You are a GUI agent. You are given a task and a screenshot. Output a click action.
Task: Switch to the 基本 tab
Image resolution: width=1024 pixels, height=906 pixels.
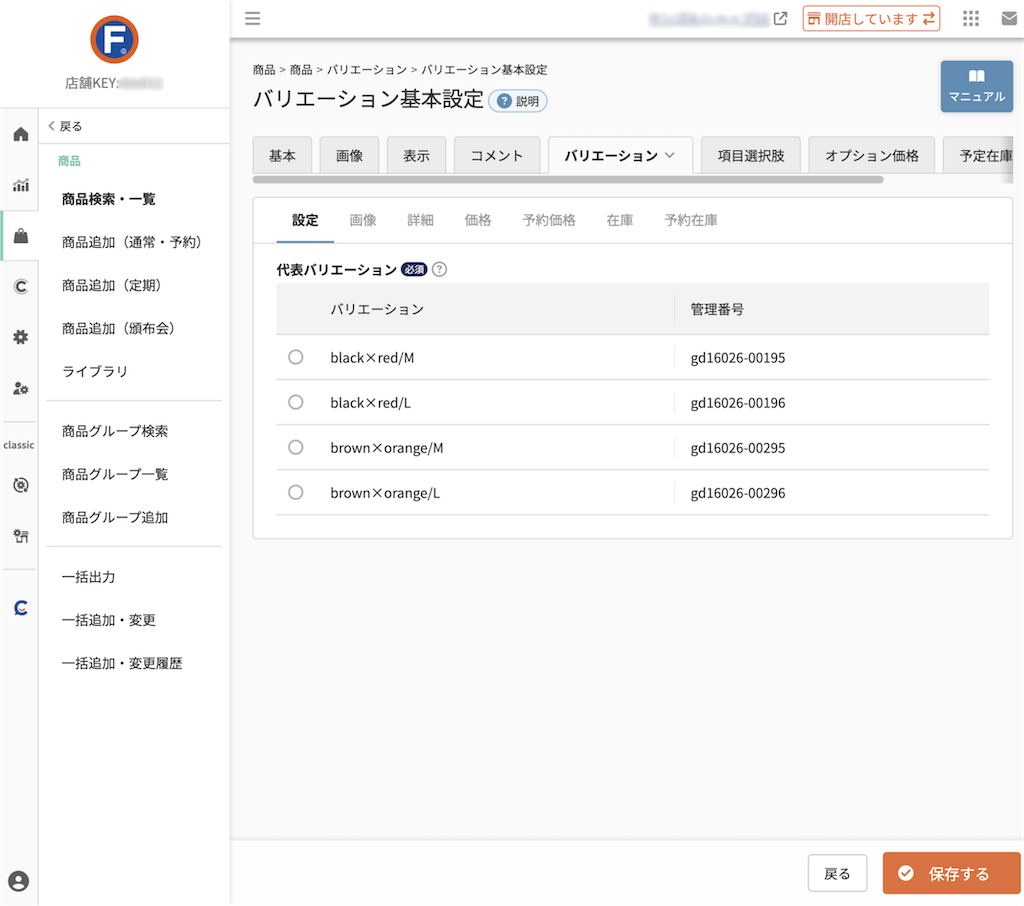click(x=282, y=155)
